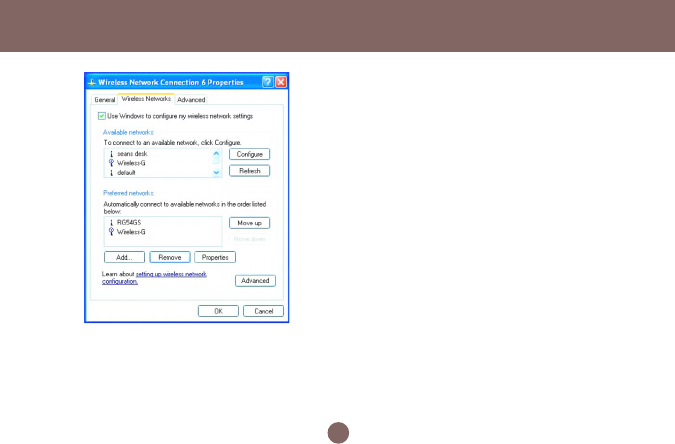The image size is (675, 444).
Task: Click the antenna icon next to default network
Action: (111, 173)
